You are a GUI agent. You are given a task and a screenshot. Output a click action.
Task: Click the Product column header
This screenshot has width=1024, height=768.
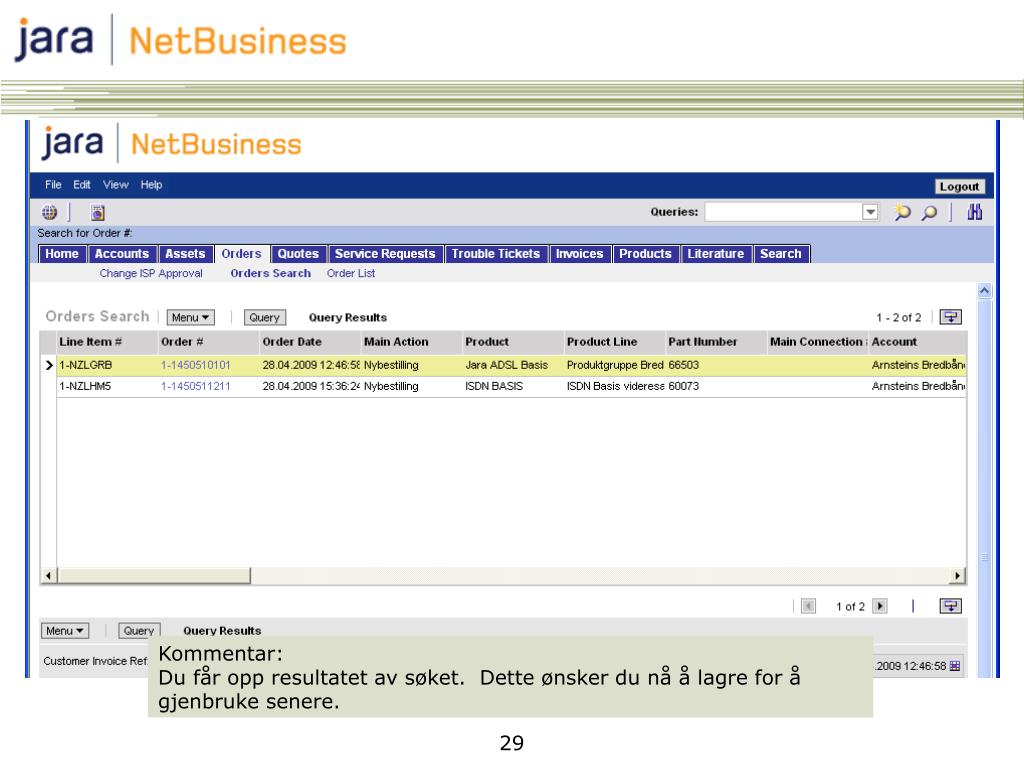click(487, 342)
